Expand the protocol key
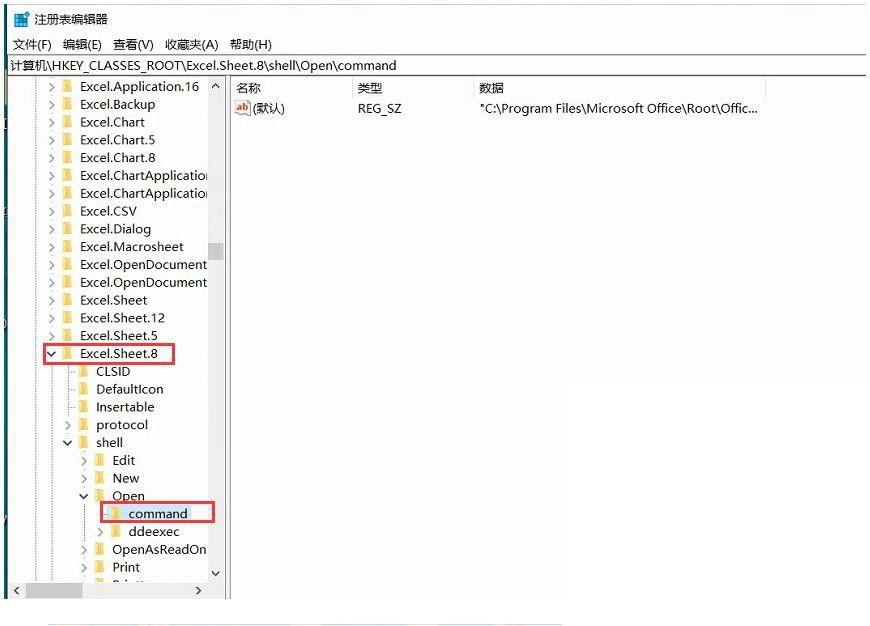This screenshot has width=870, height=626. (68, 425)
